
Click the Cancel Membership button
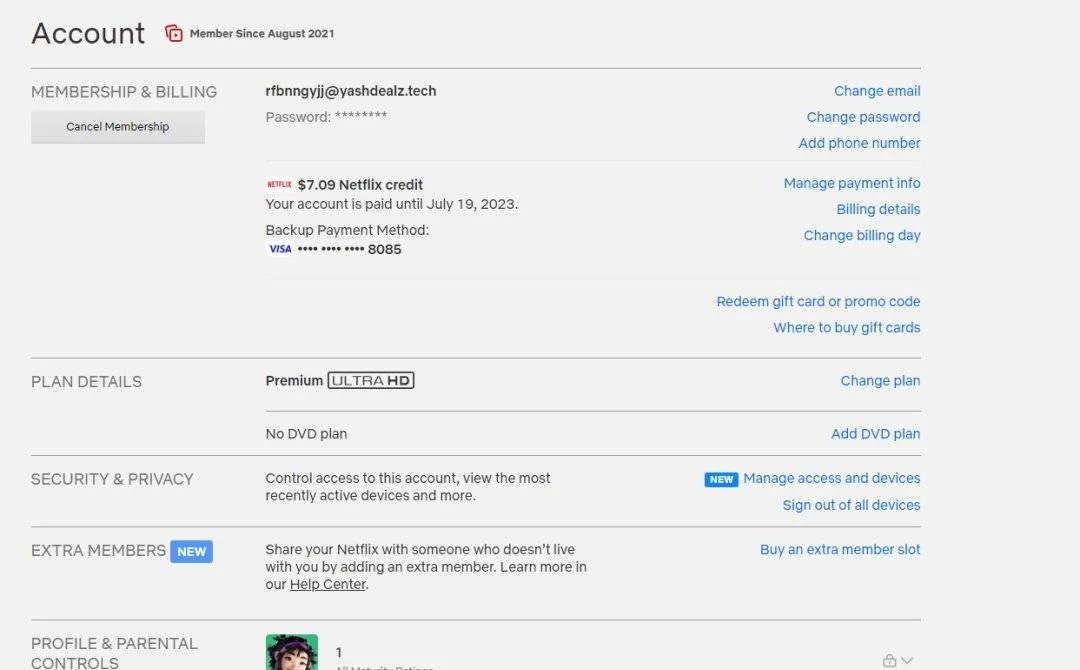(118, 127)
